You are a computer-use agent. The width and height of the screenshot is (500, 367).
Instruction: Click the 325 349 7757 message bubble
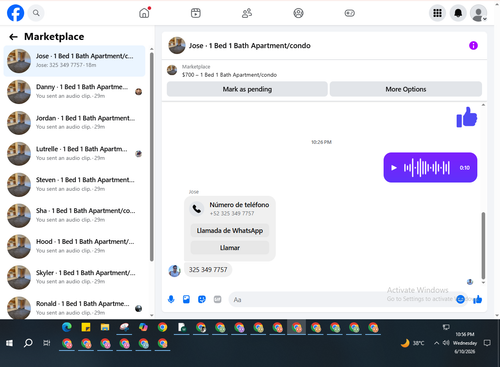[208, 270]
